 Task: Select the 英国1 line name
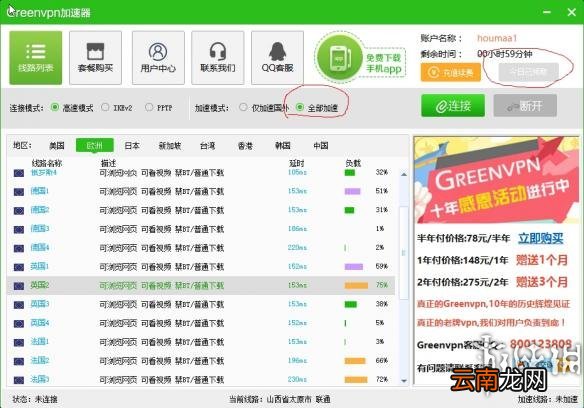(x=39, y=266)
